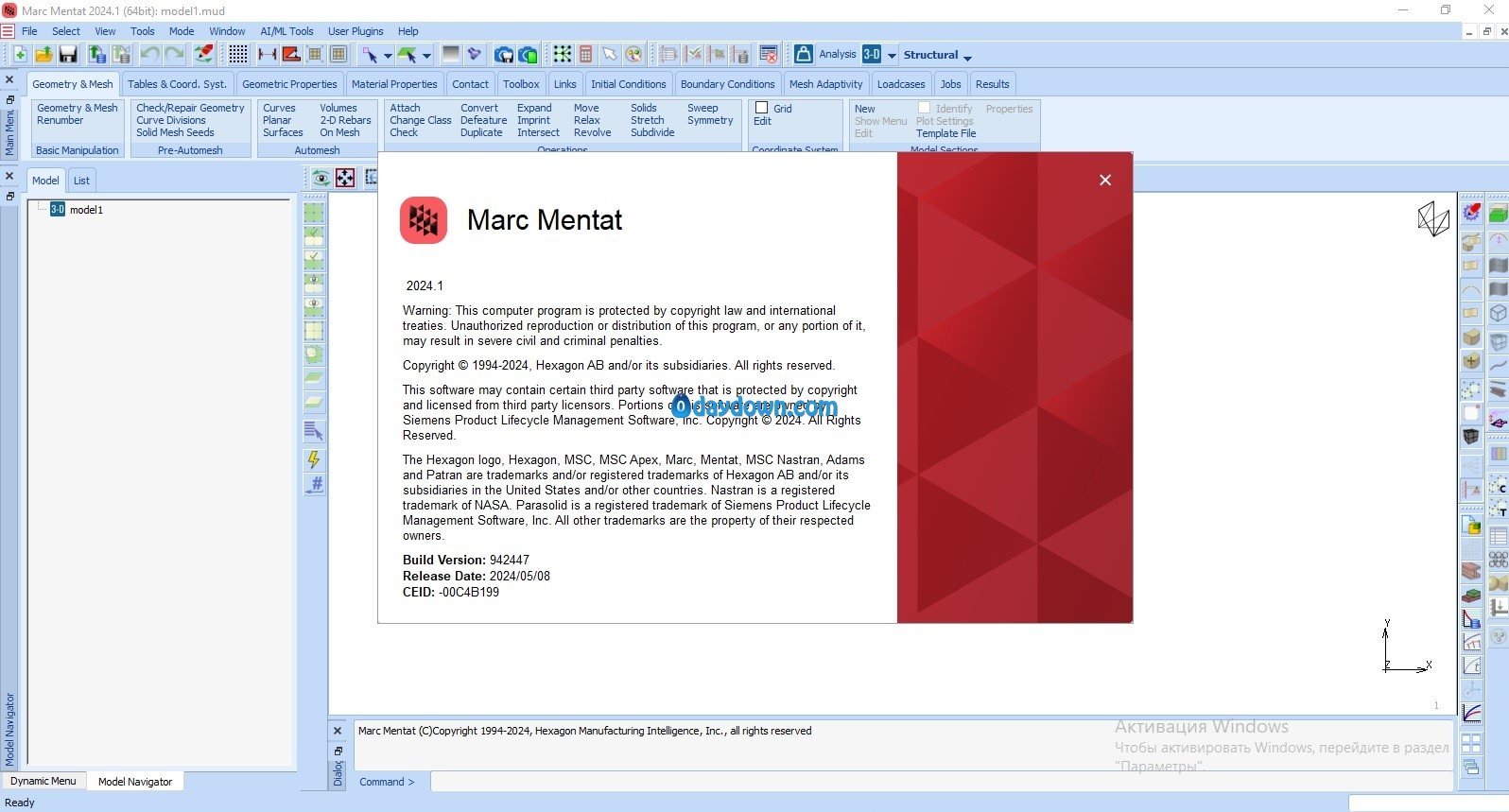Click Check/Repair Geometry button
Screen dimensions: 1509x812
click(190, 108)
